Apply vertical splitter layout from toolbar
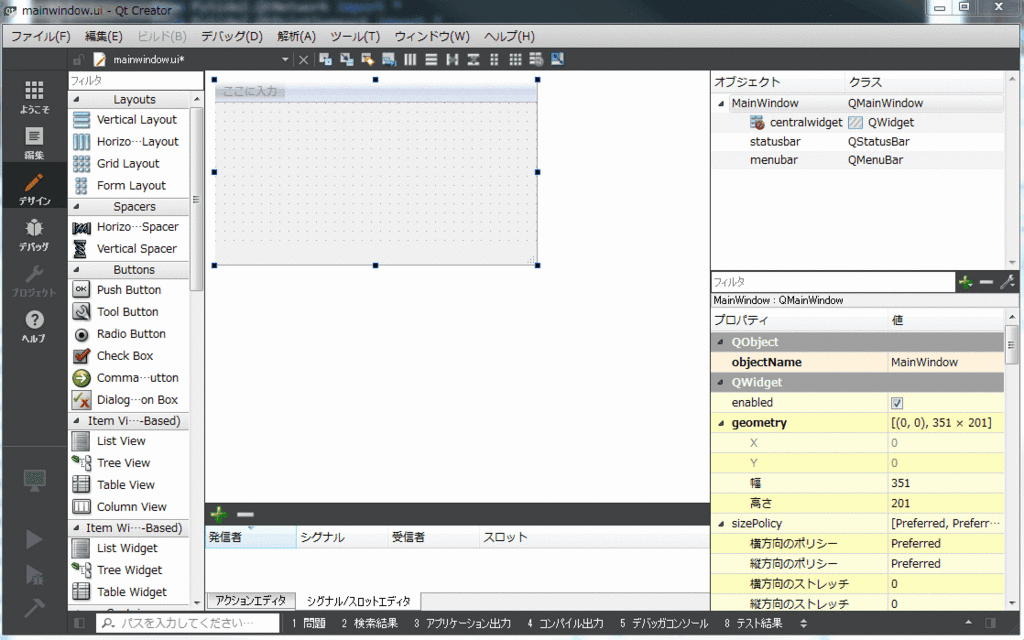 tap(473, 59)
